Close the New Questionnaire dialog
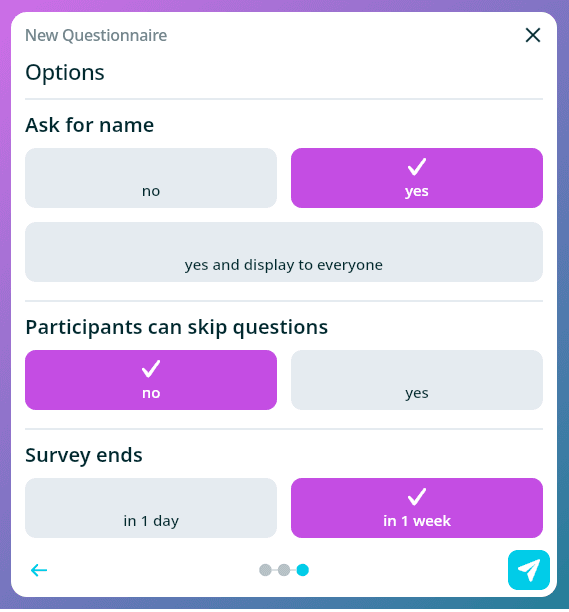Screen dimensions: 569x612 pos(533,35)
